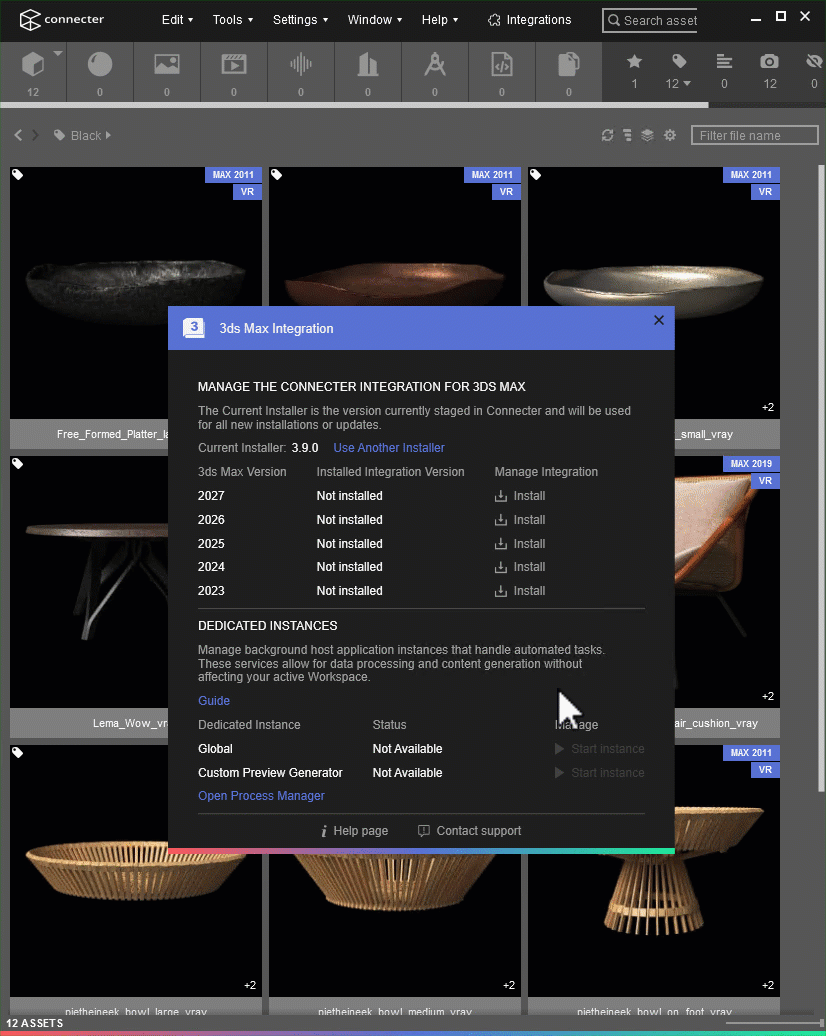Click the thumbnail size slider at bottom right
Viewport: 826px width, 1036px height.
coord(773,1023)
